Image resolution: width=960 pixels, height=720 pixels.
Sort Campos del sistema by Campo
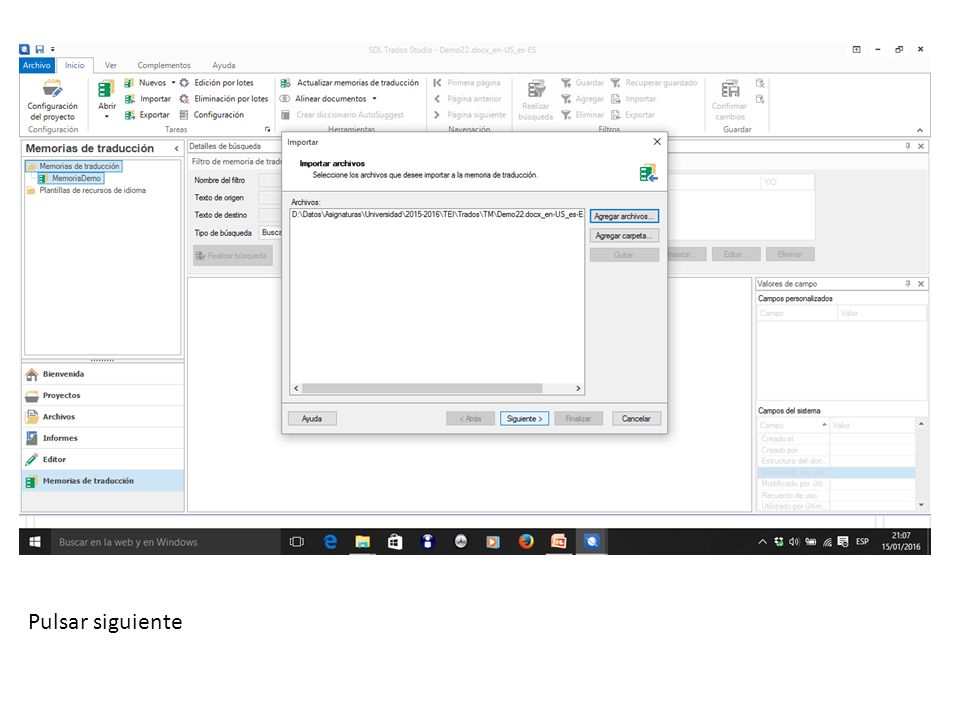tap(793, 425)
